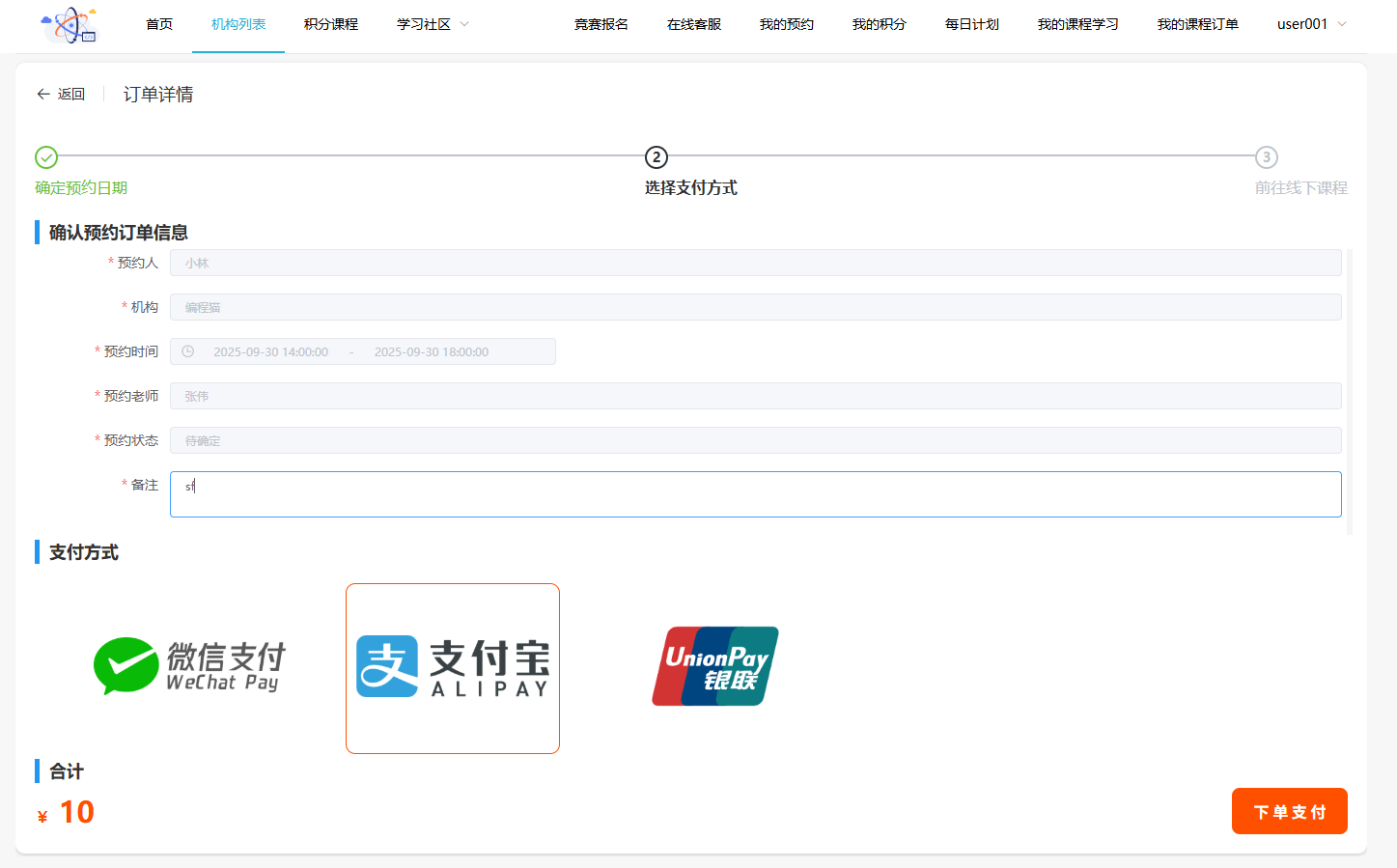Screen dimensions: 1397x868
Task: Click the 确认预约订单信息 heading
Action: pyautogui.click(x=119, y=232)
